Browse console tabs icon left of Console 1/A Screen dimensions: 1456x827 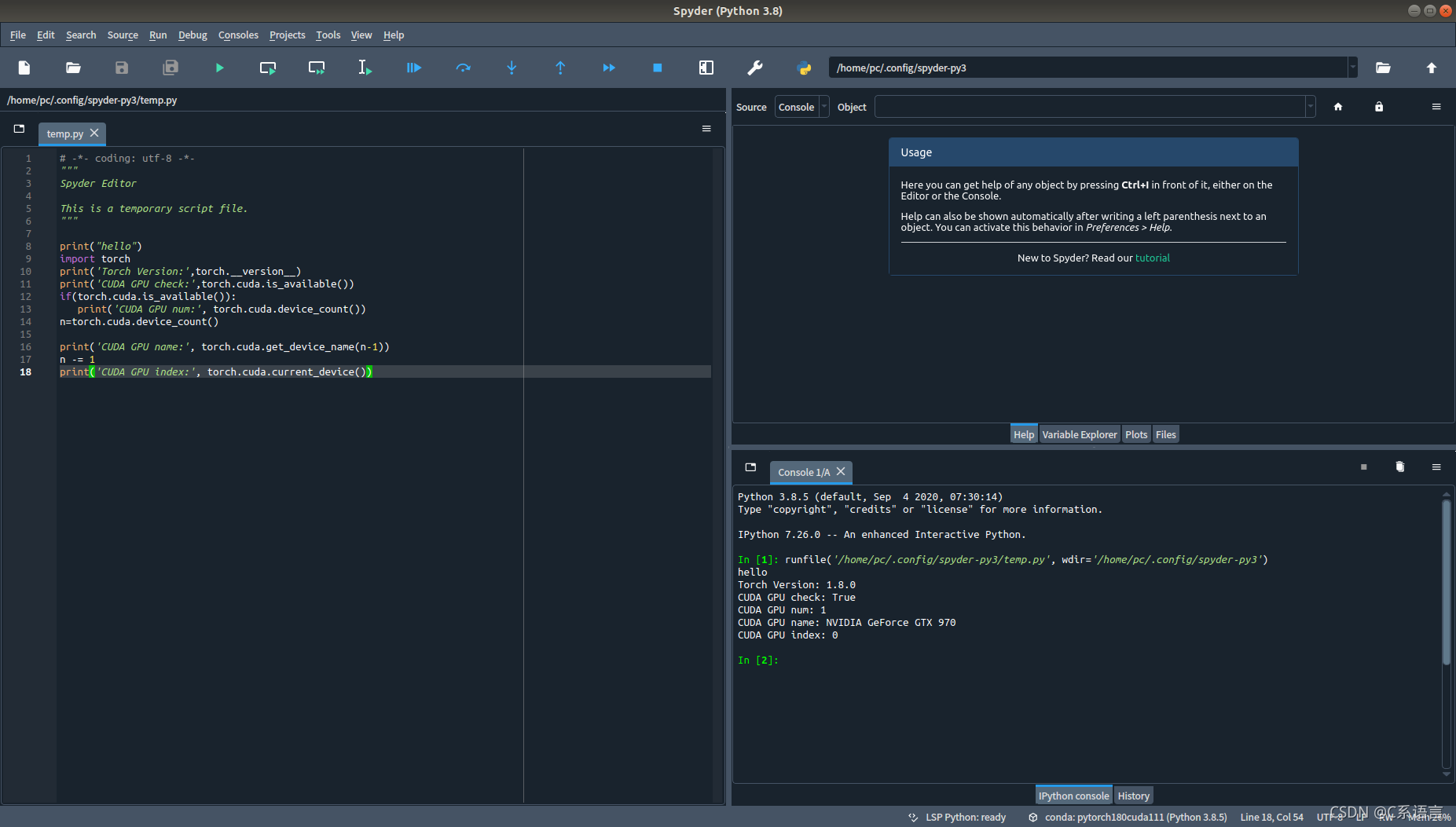coord(750,467)
